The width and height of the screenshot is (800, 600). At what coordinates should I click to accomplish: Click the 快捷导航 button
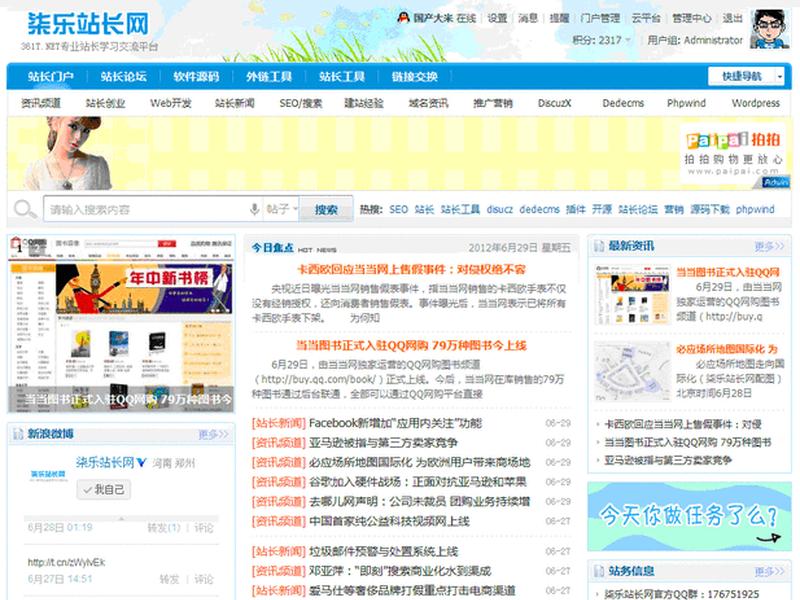pyautogui.click(x=741, y=77)
